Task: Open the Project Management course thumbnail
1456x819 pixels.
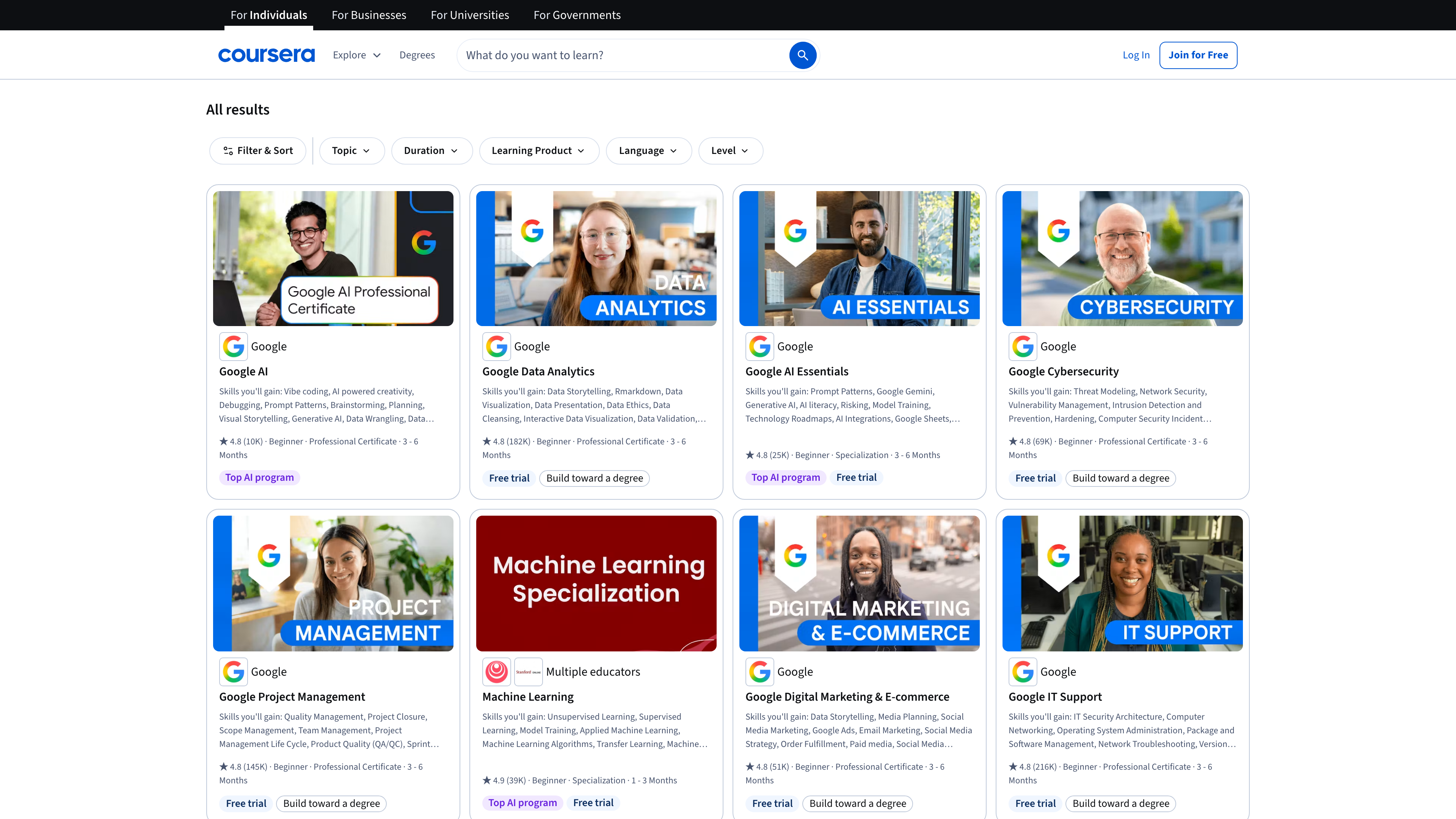Action: (333, 583)
